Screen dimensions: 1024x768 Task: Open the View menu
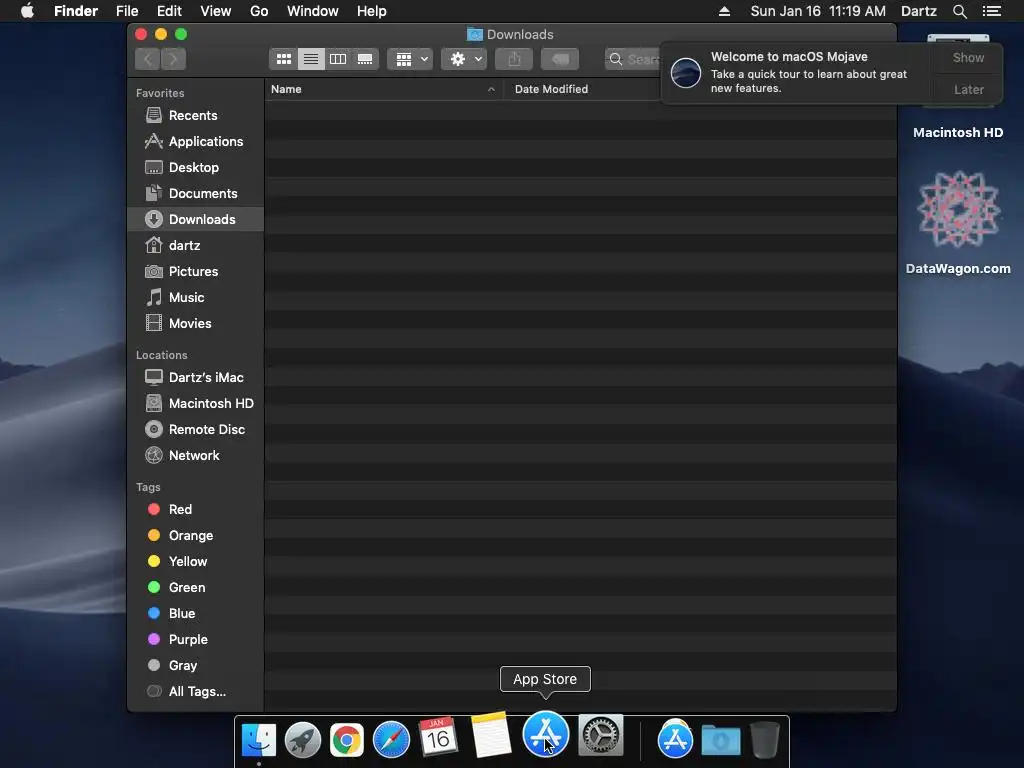click(216, 11)
